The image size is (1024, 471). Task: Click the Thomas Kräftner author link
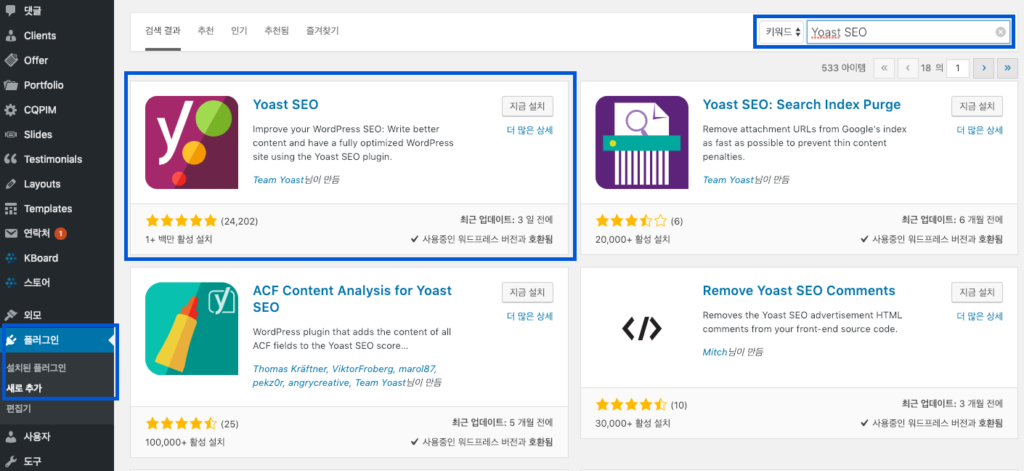(288, 369)
